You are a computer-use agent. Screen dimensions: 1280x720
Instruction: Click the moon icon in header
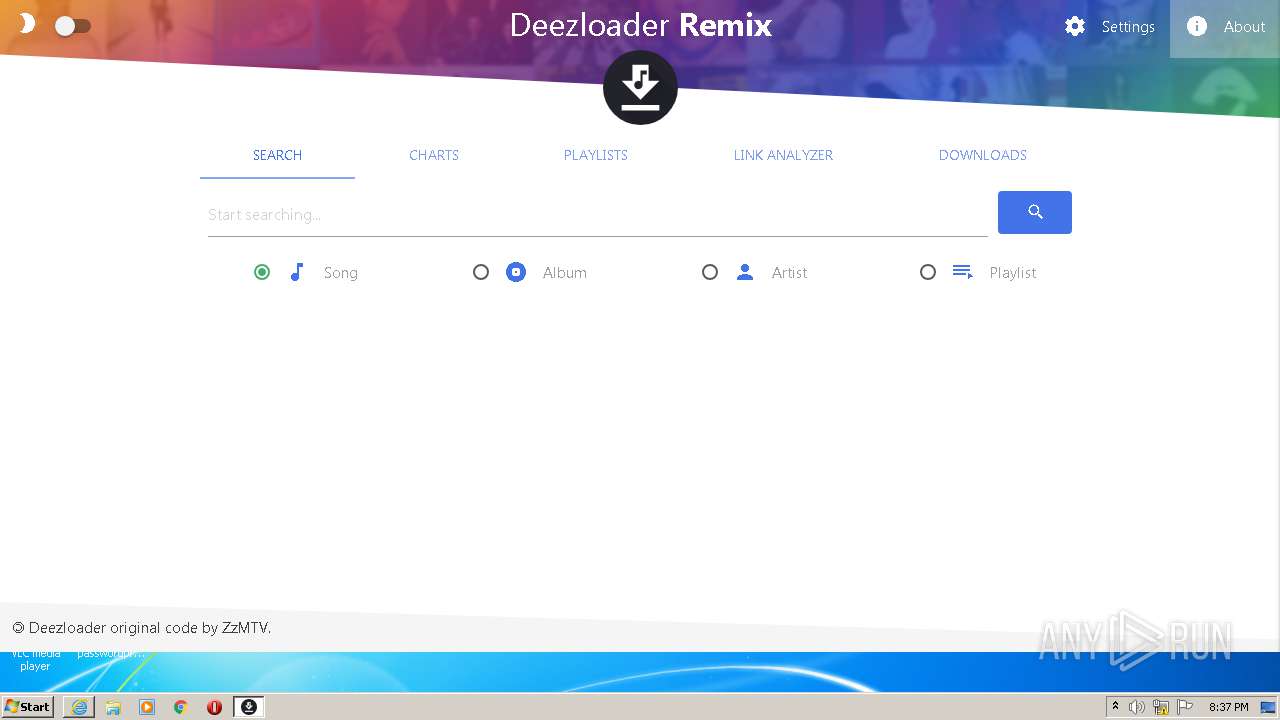click(x=27, y=23)
